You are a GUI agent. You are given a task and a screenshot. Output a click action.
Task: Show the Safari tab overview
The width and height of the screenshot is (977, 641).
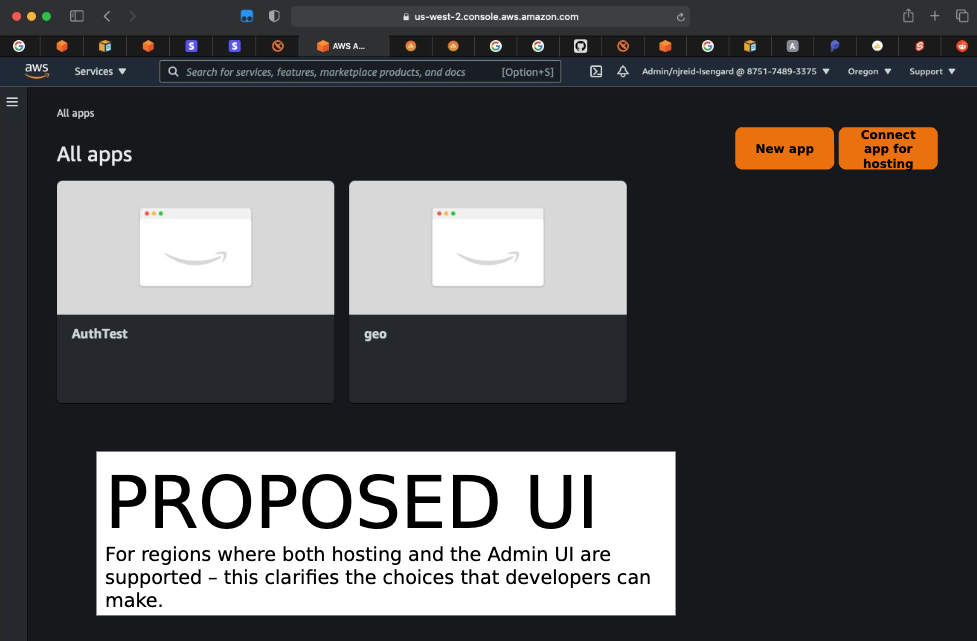(x=962, y=16)
